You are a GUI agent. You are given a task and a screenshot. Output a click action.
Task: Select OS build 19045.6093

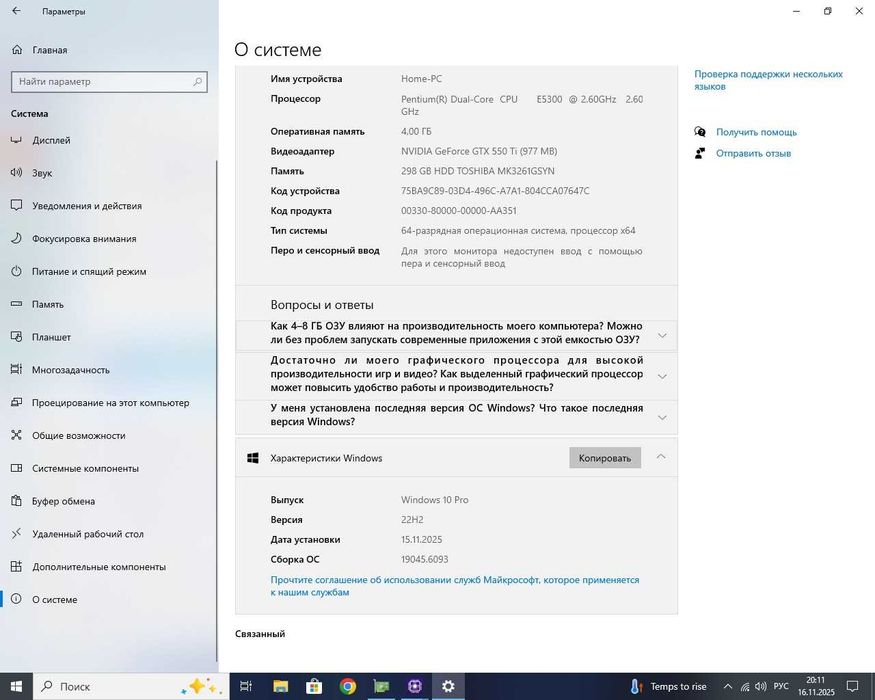(x=424, y=559)
